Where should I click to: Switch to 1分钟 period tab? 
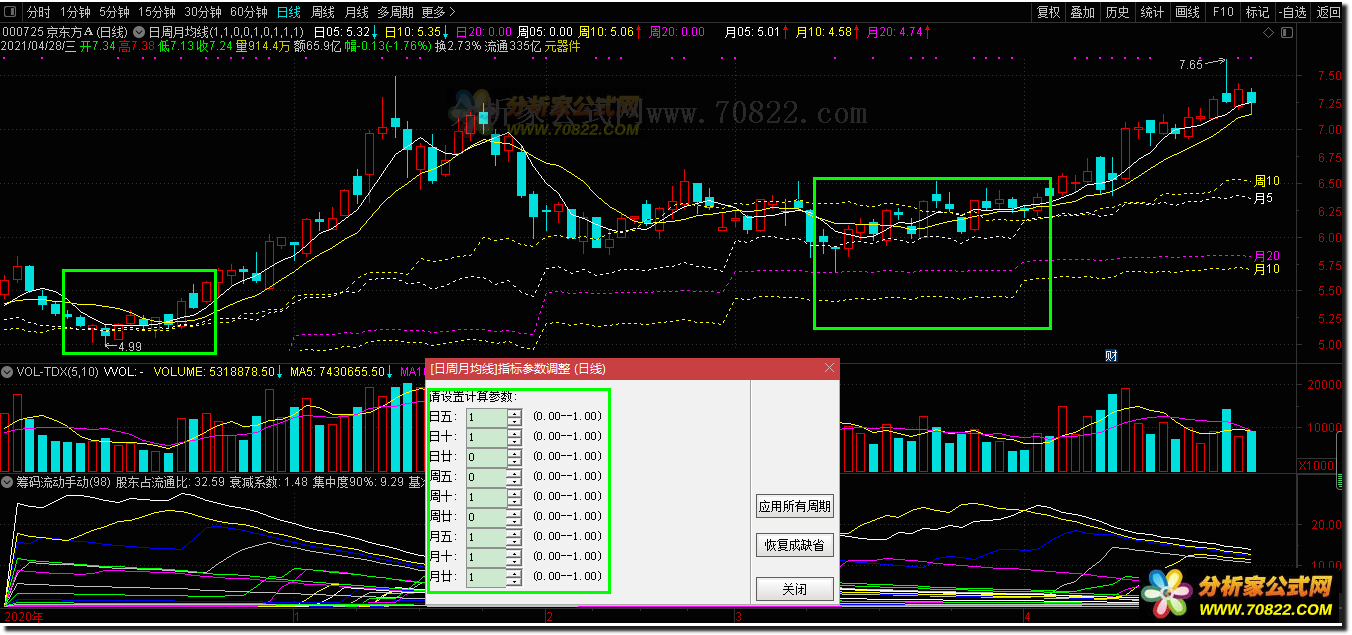(x=75, y=12)
